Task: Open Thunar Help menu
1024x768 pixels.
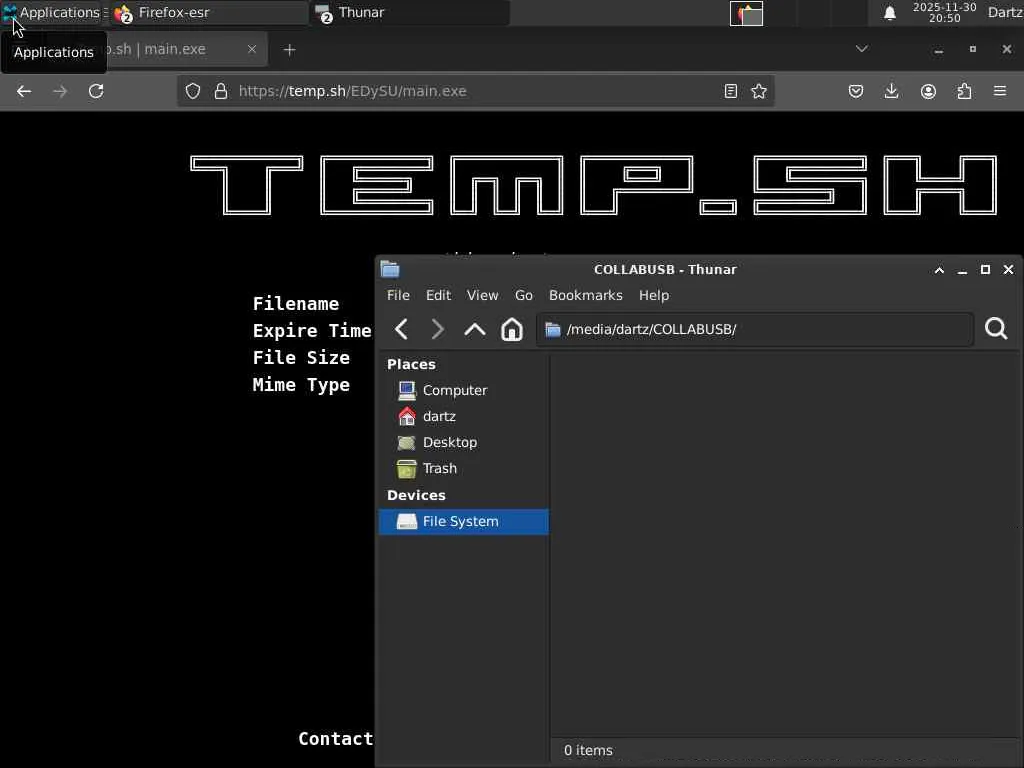Action: click(x=654, y=295)
